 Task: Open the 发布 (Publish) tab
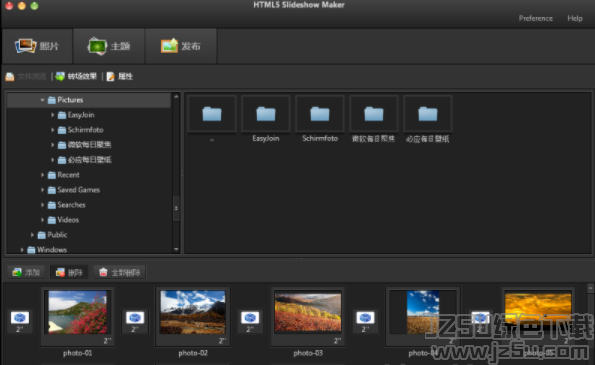(181, 46)
